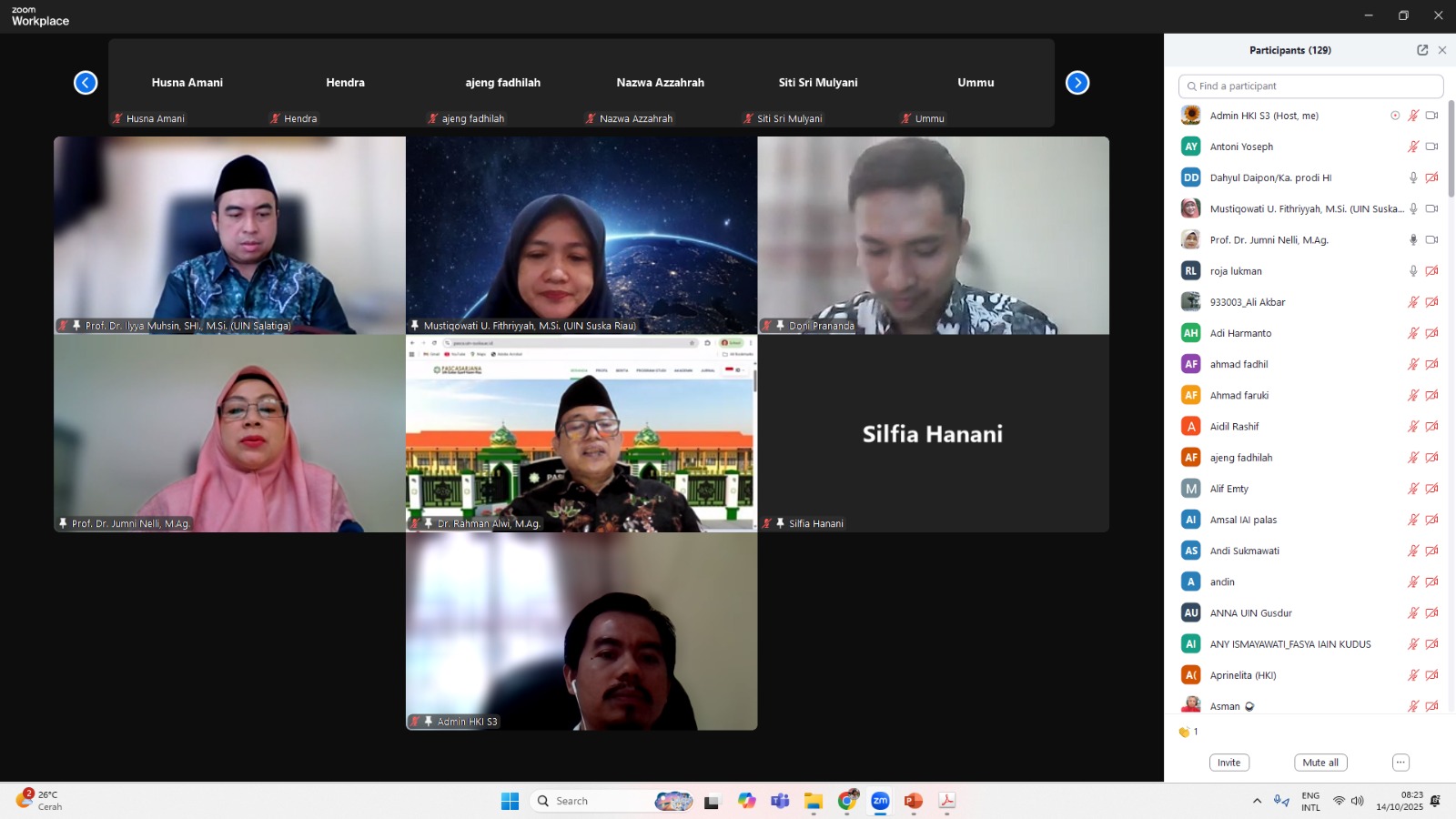Select roja lukman in the participant list
This screenshot has height=819, width=1456.
pyautogui.click(x=1236, y=271)
